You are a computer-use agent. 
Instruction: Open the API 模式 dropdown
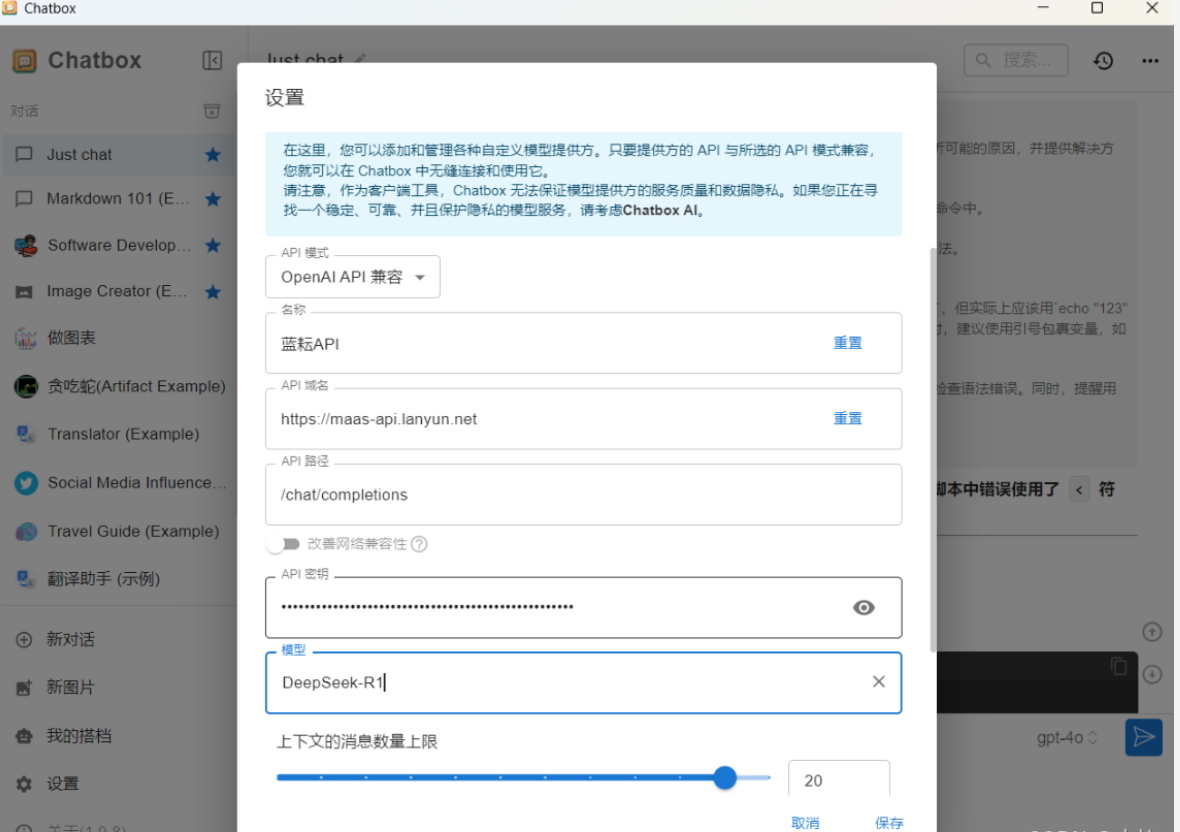coord(352,277)
